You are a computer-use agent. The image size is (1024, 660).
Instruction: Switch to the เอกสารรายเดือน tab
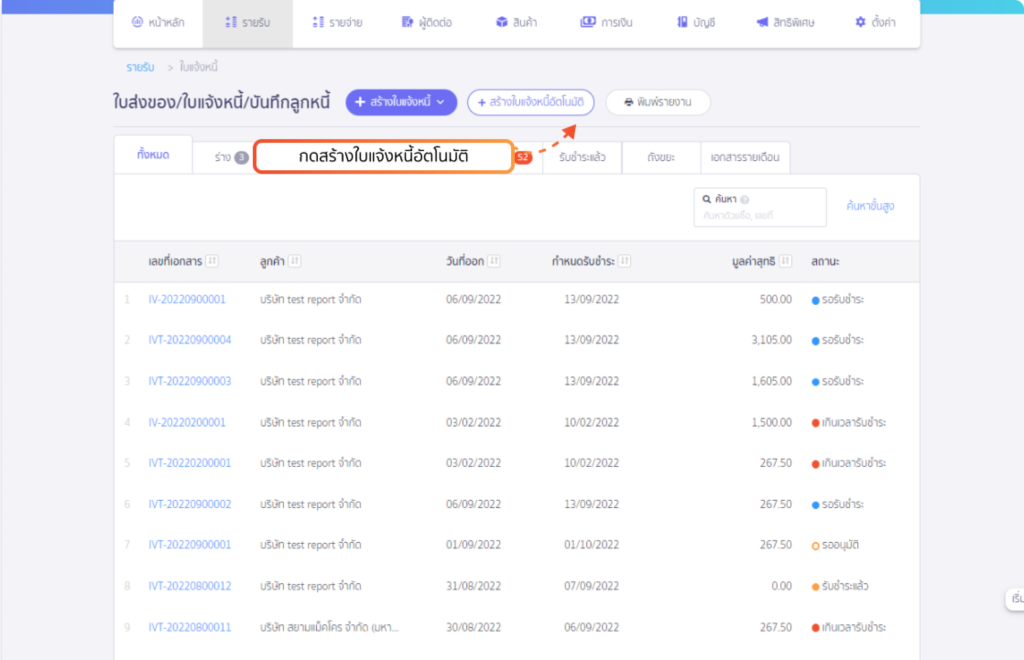[x=745, y=157]
